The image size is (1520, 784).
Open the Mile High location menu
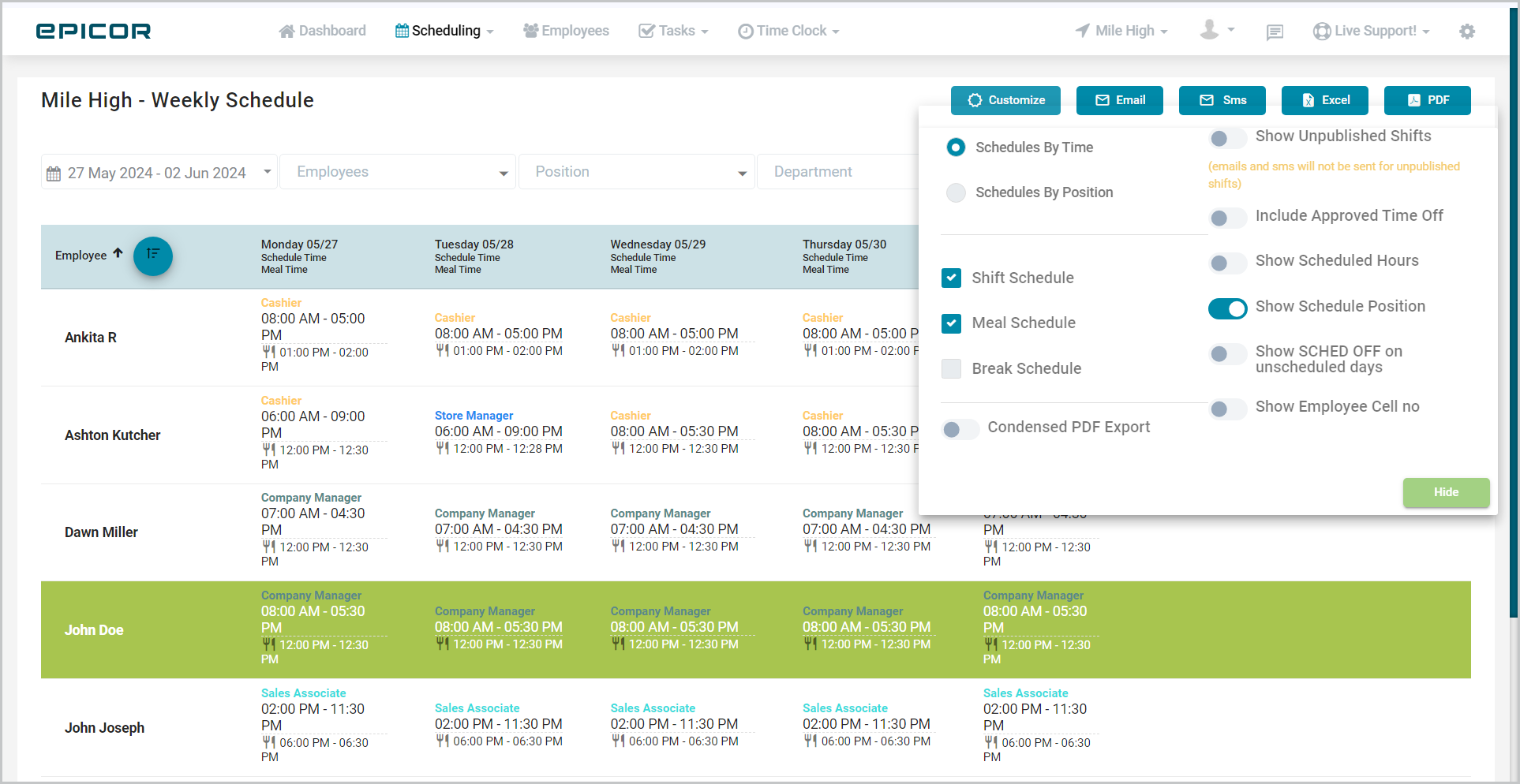point(1121,31)
